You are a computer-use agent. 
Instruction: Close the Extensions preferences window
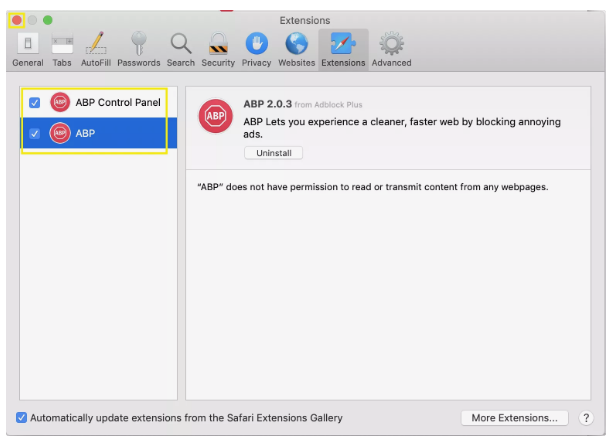click(x=17, y=20)
